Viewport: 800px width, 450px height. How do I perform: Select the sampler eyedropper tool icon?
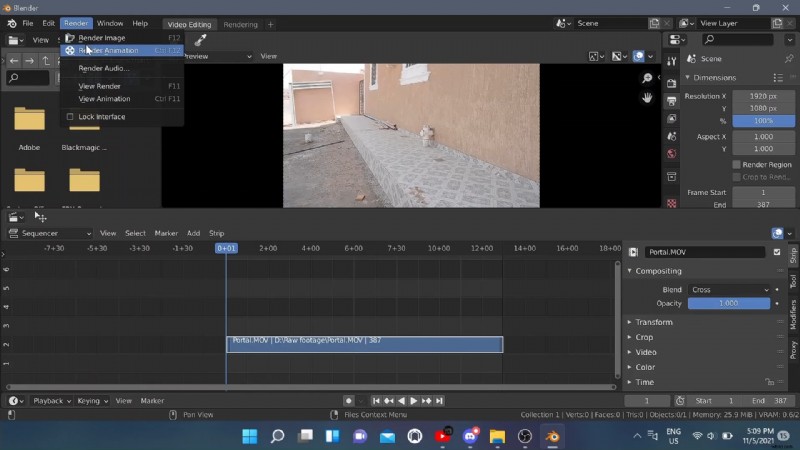(x=201, y=40)
